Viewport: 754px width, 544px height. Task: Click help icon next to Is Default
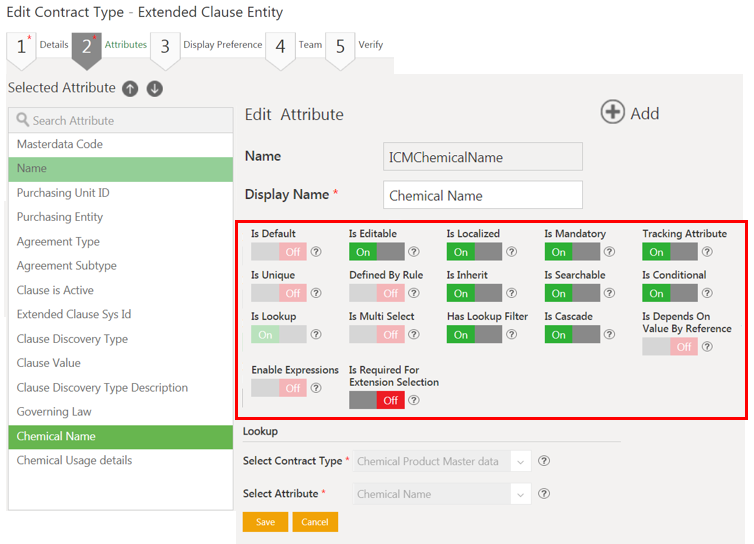pyautogui.click(x=316, y=252)
